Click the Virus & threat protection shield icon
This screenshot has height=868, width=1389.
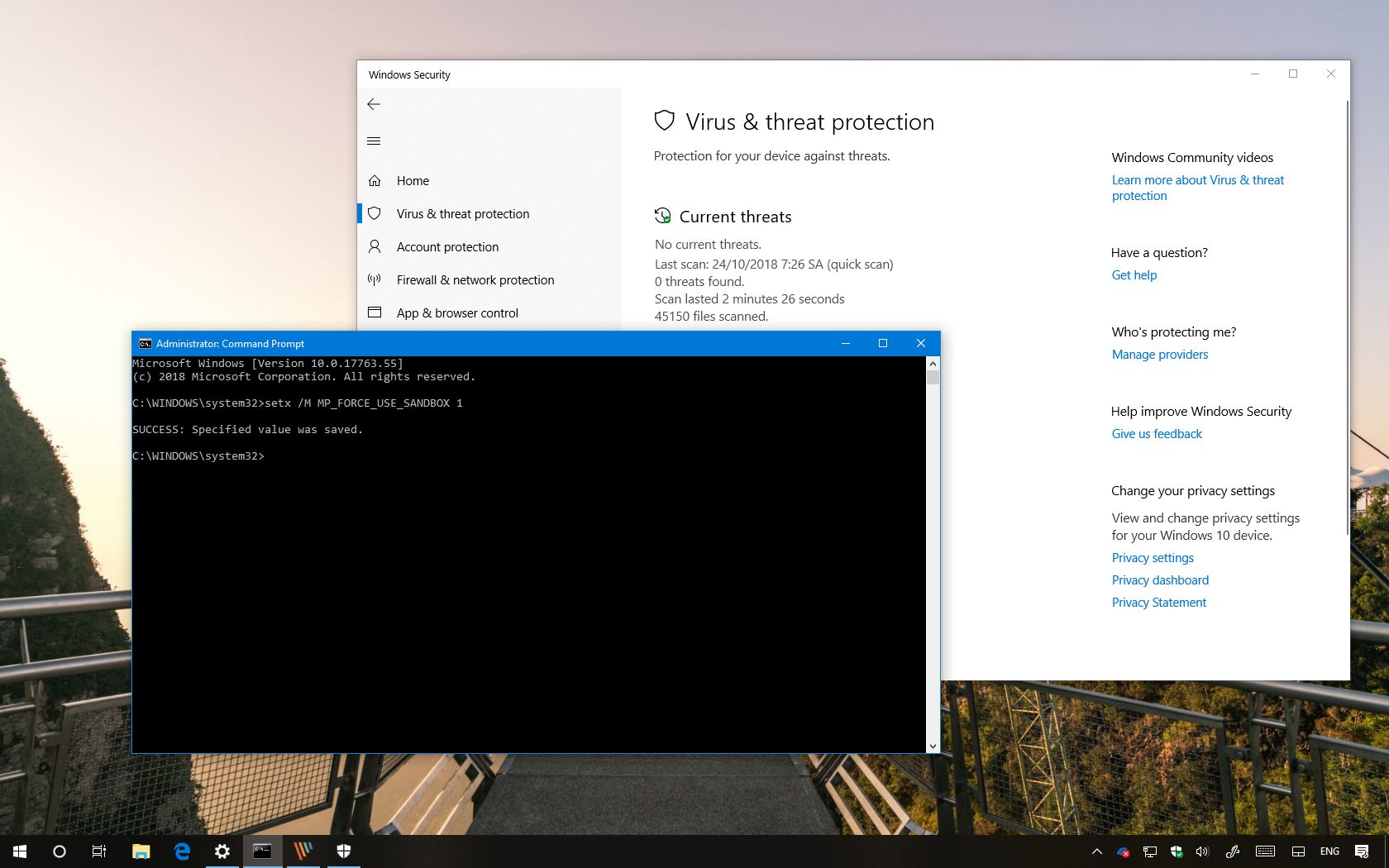point(375,213)
